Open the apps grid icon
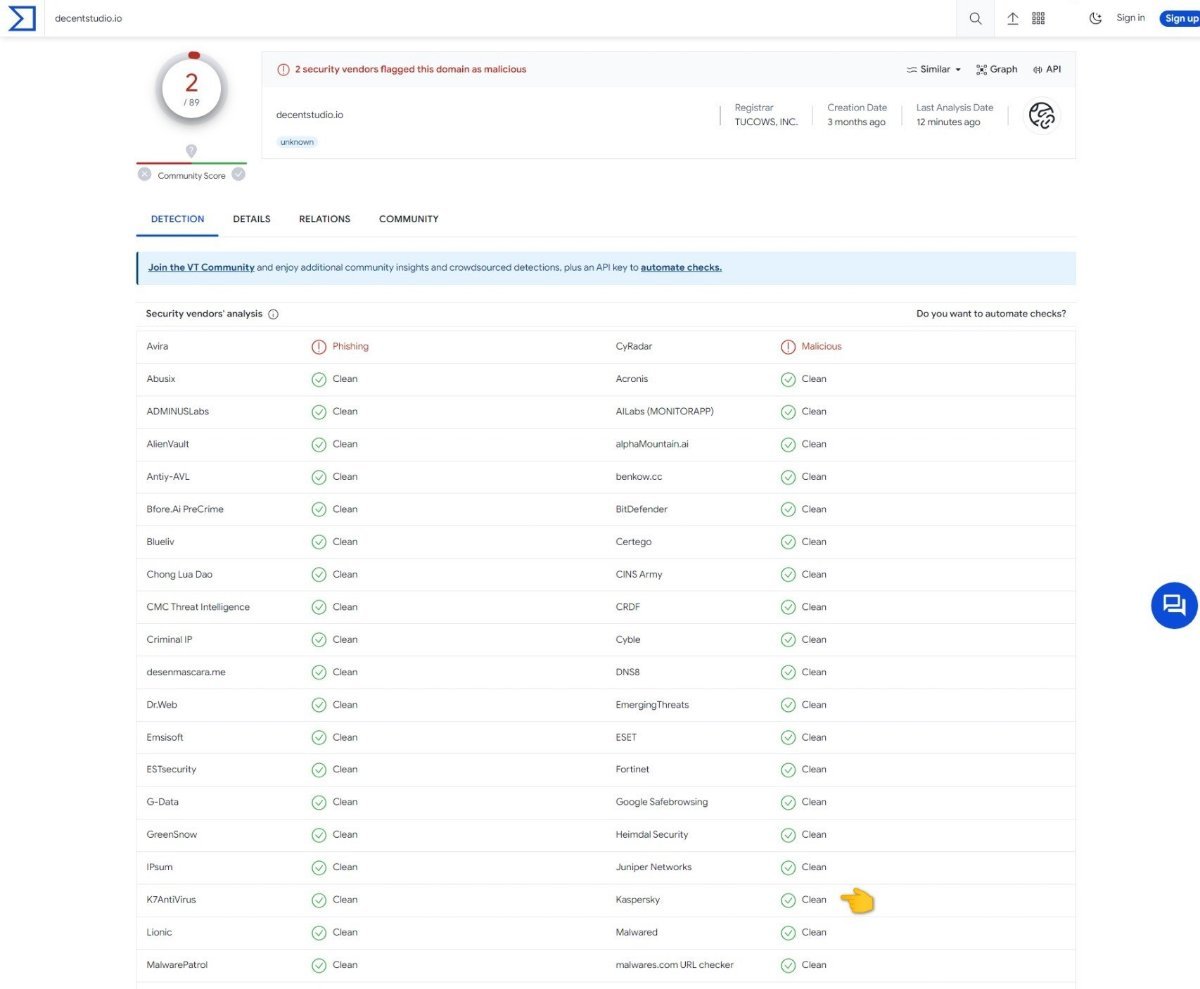1200x989 pixels. [x=1038, y=18]
